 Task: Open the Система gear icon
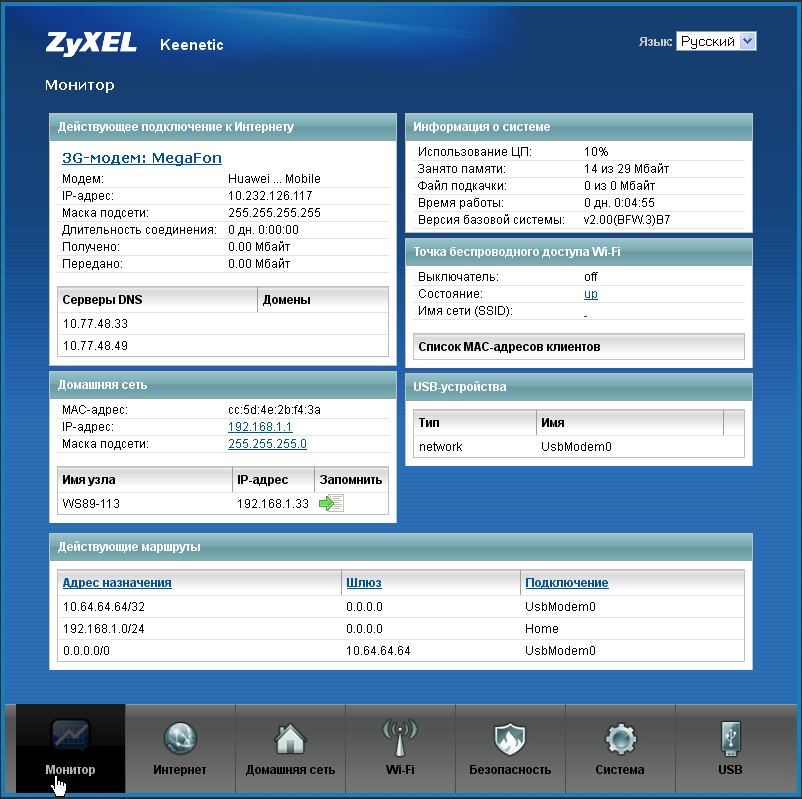pos(620,740)
